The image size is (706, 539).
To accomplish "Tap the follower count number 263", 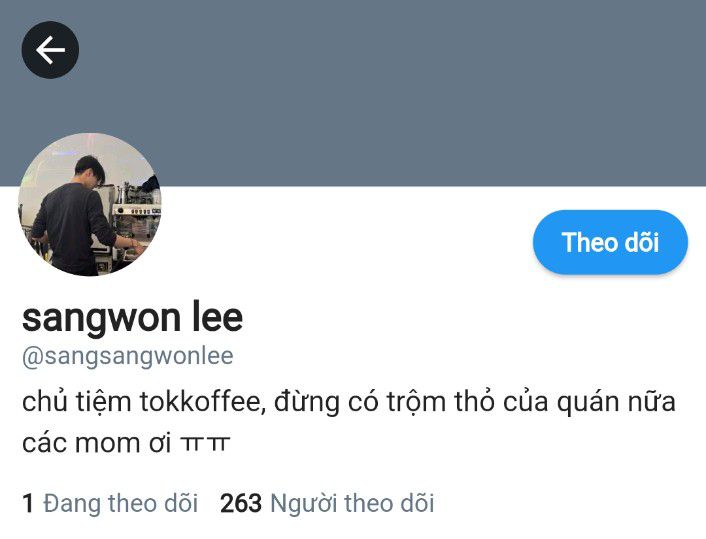I will 241,503.
